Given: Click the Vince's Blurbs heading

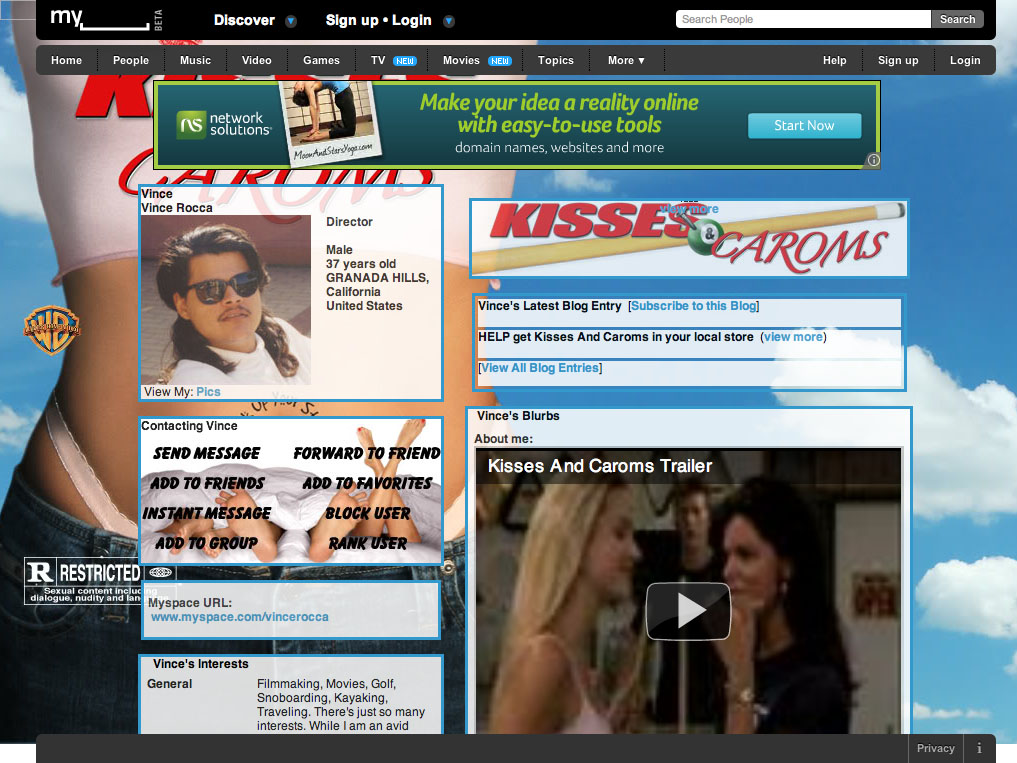Looking at the screenshot, I should point(518,416).
